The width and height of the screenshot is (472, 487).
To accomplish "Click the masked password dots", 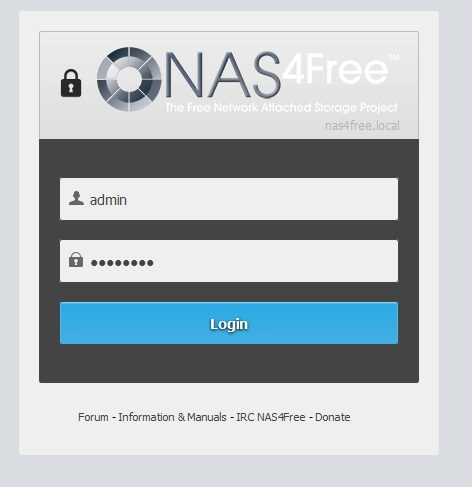I will (x=122, y=263).
